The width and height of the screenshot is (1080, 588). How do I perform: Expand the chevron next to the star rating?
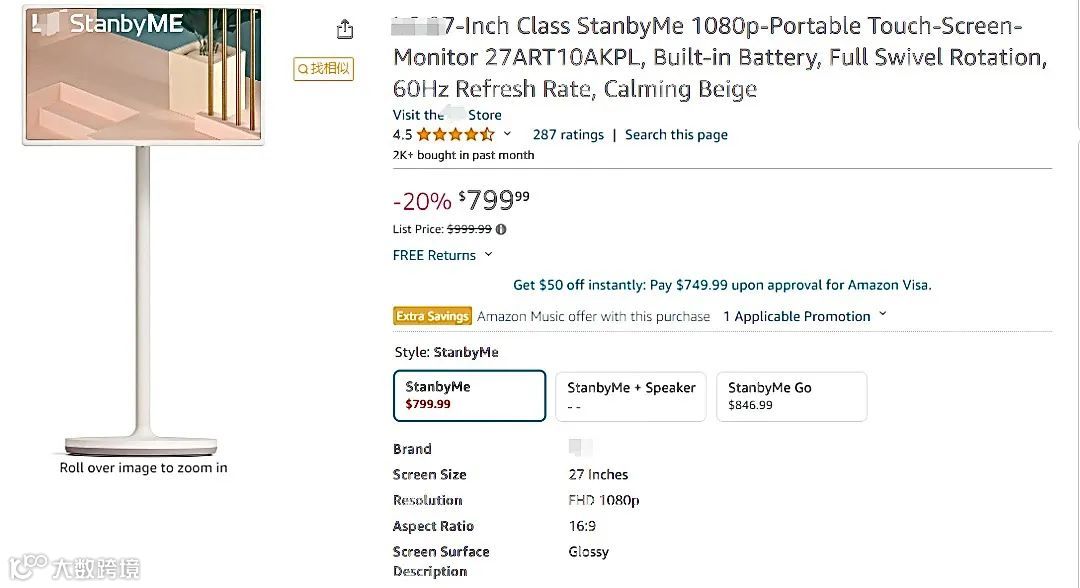(x=507, y=134)
